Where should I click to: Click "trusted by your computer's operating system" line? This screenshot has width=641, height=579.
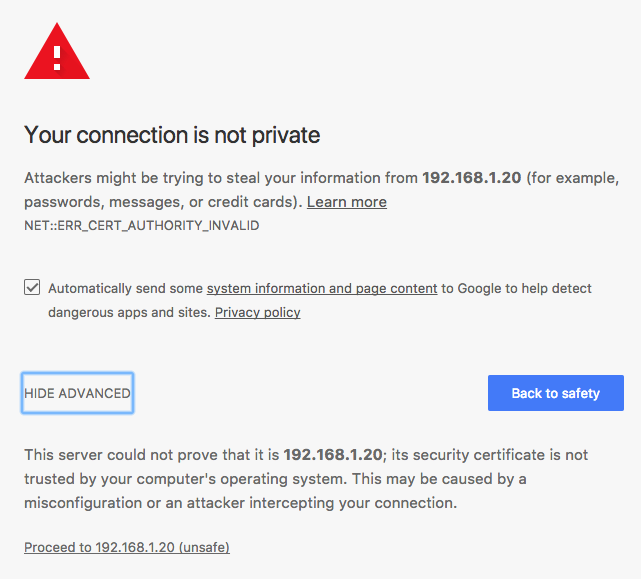pyautogui.click(x=186, y=479)
